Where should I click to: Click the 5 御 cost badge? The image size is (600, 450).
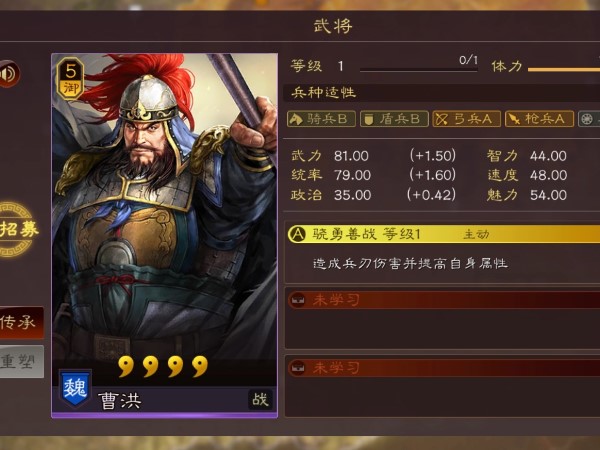point(70,79)
